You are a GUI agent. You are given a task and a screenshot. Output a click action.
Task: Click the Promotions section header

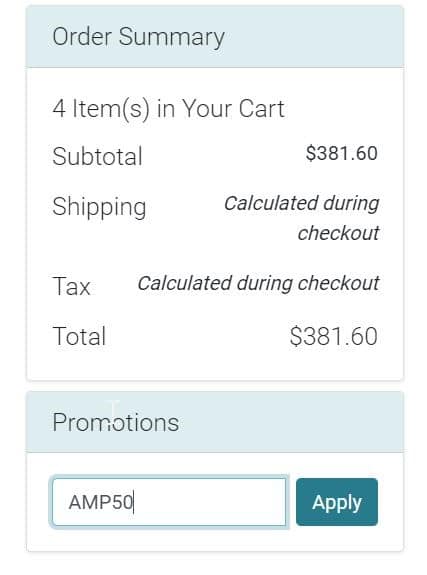pyautogui.click(x=215, y=422)
